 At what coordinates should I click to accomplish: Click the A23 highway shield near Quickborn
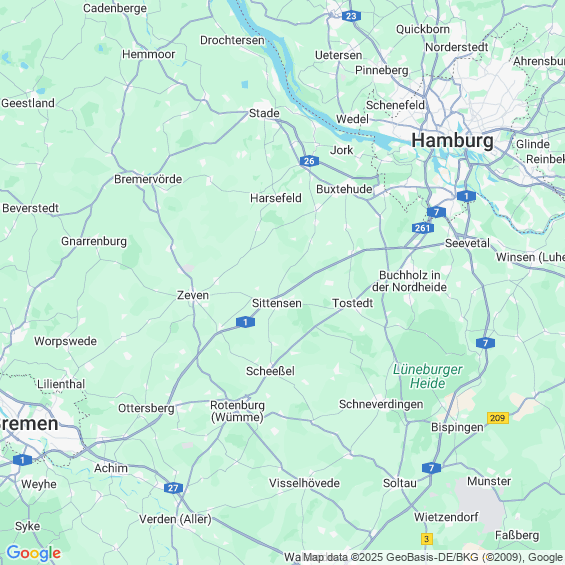coord(351,16)
